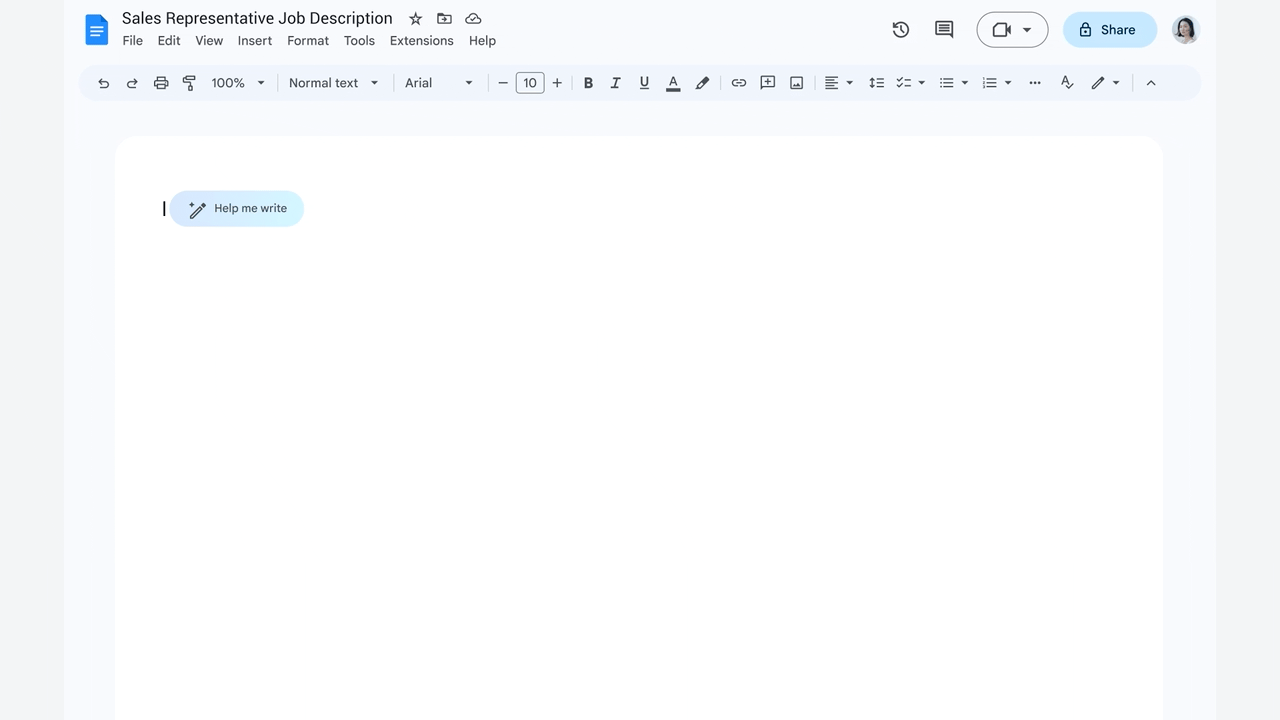Select the Highlight color tool
The width and height of the screenshot is (1280, 720).
coord(702,83)
